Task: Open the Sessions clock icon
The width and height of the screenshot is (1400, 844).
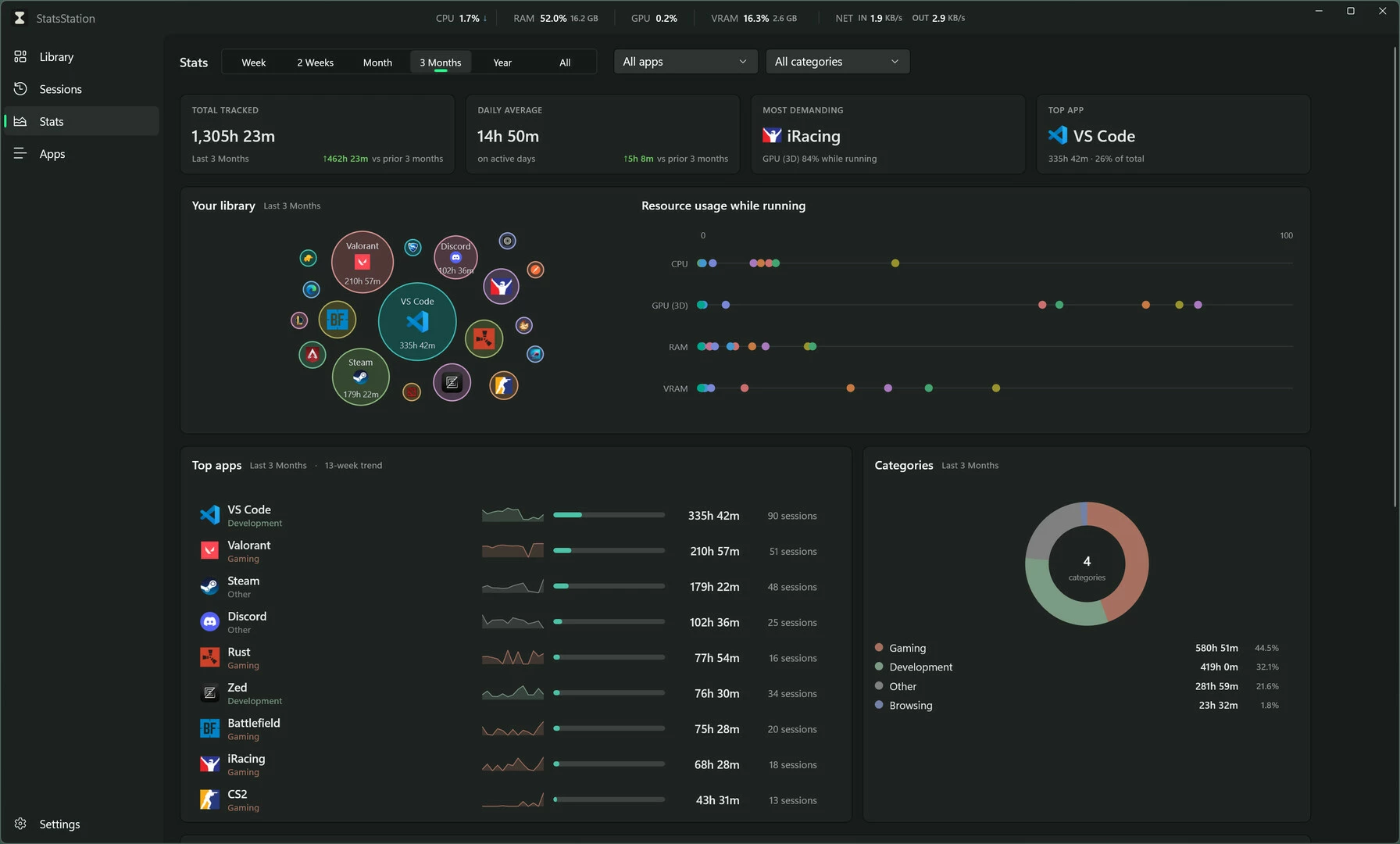Action: pyautogui.click(x=20, y=88)
